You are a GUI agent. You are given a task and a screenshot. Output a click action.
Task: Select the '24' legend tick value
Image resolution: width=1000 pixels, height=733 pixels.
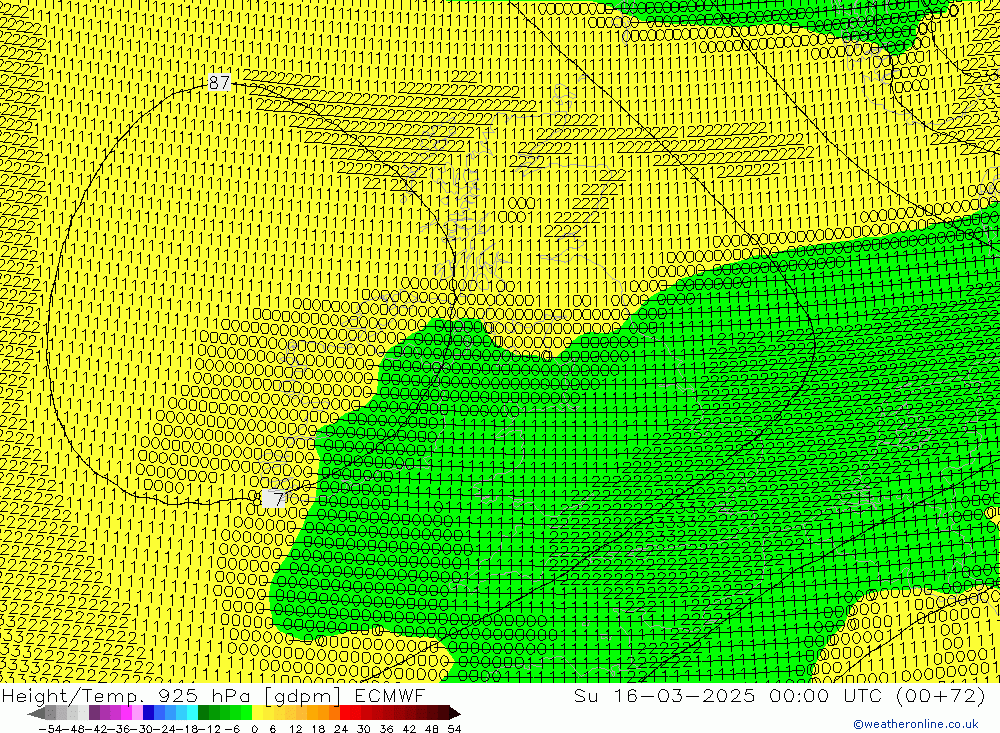341,729
